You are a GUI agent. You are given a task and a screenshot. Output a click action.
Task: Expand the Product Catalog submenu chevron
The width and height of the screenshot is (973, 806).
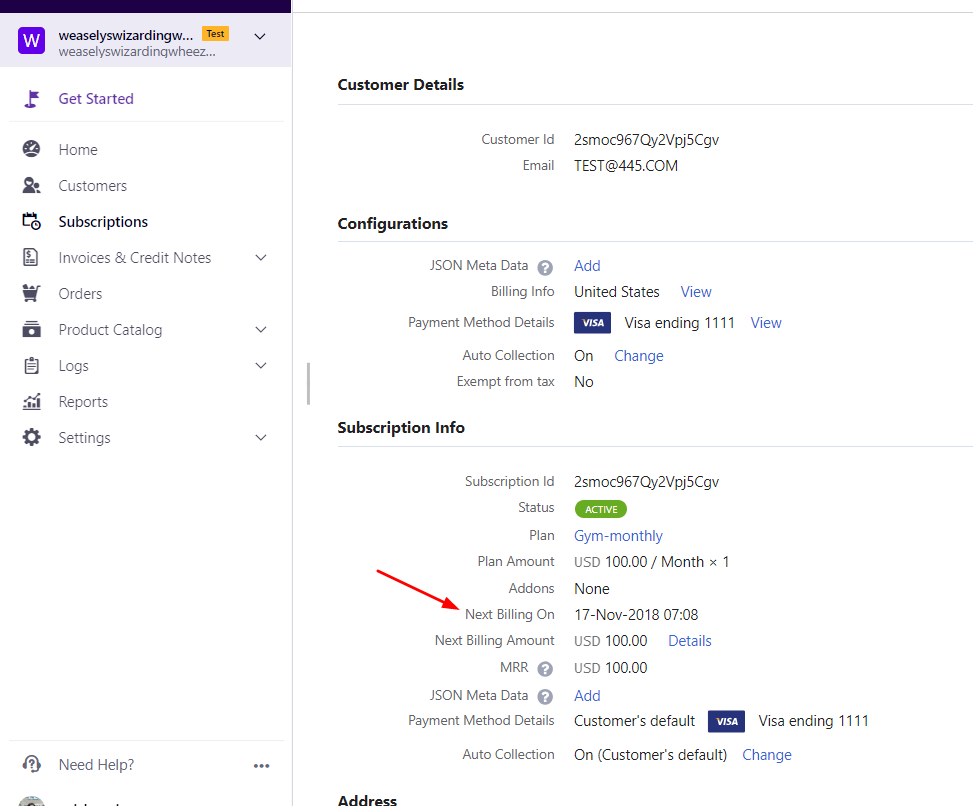[261, 330]
